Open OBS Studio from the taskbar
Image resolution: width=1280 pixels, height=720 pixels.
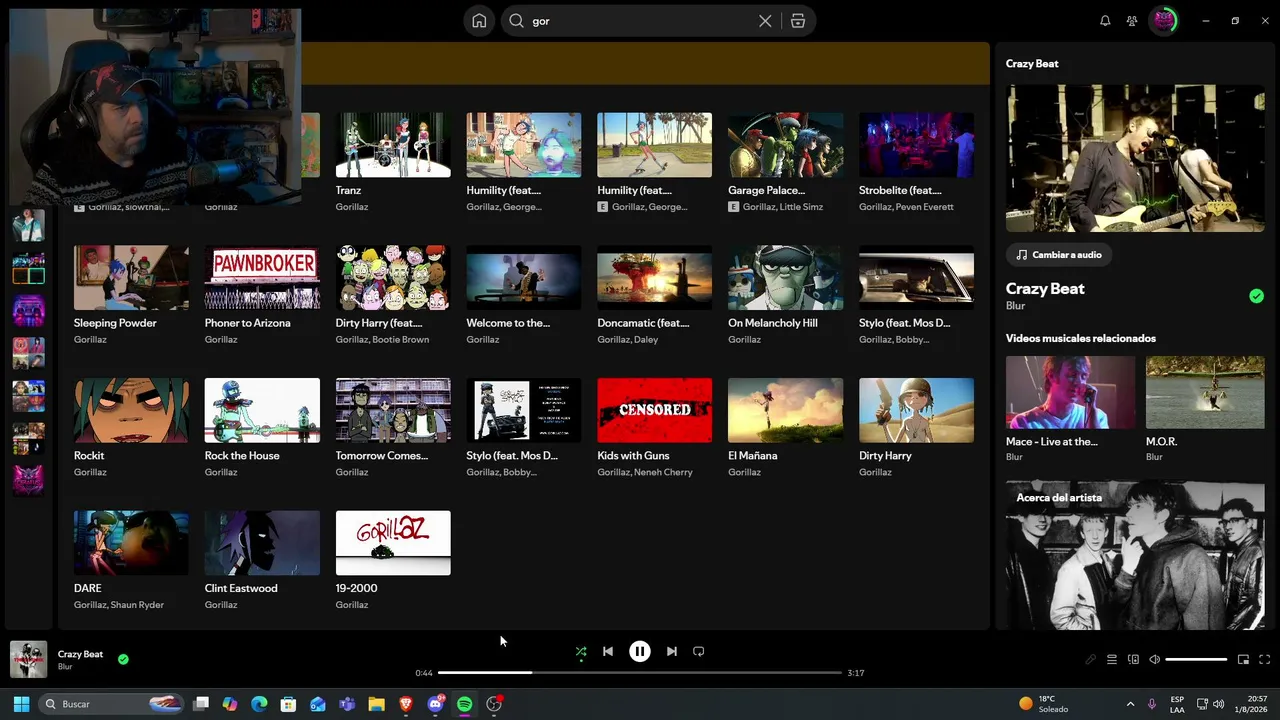(494, 704)
